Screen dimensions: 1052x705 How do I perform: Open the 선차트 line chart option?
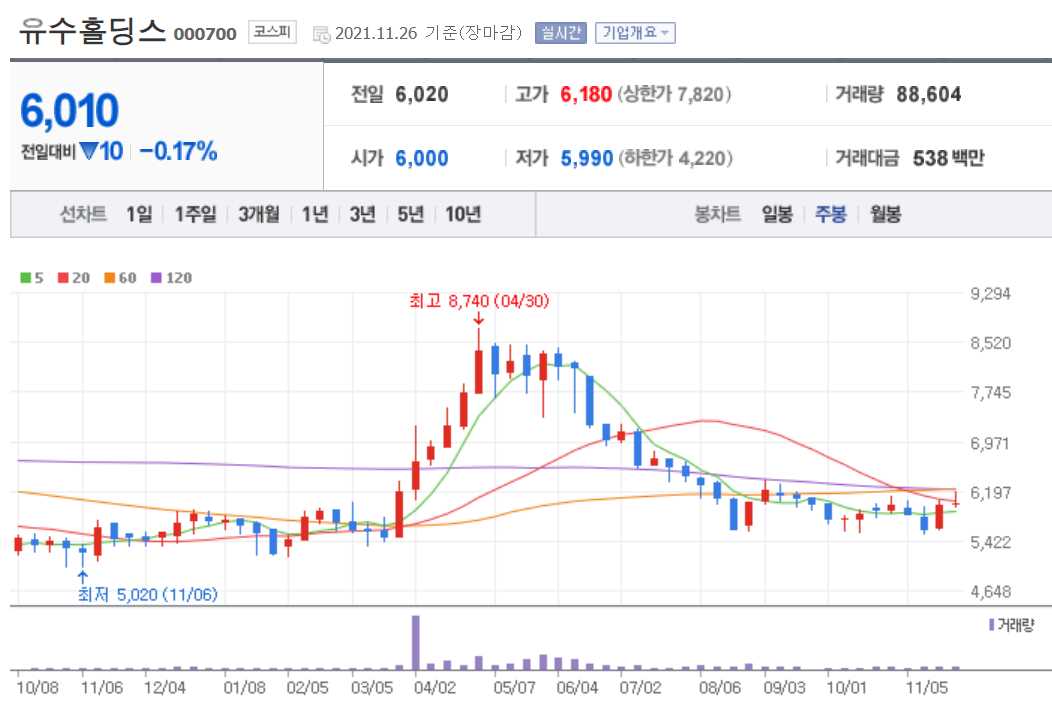tap(84, 213)
